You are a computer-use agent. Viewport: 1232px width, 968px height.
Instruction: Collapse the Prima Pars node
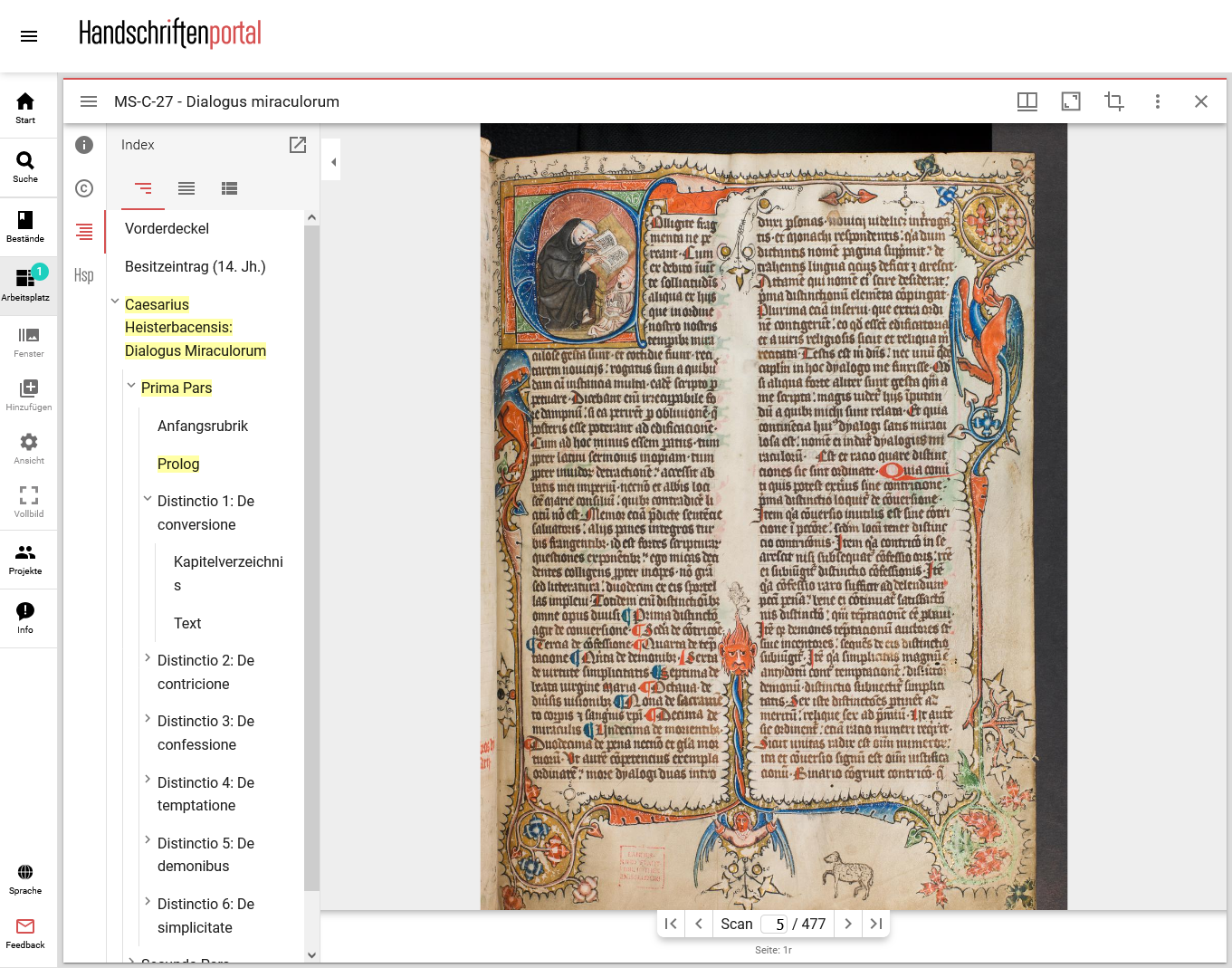tap(131, 385)
